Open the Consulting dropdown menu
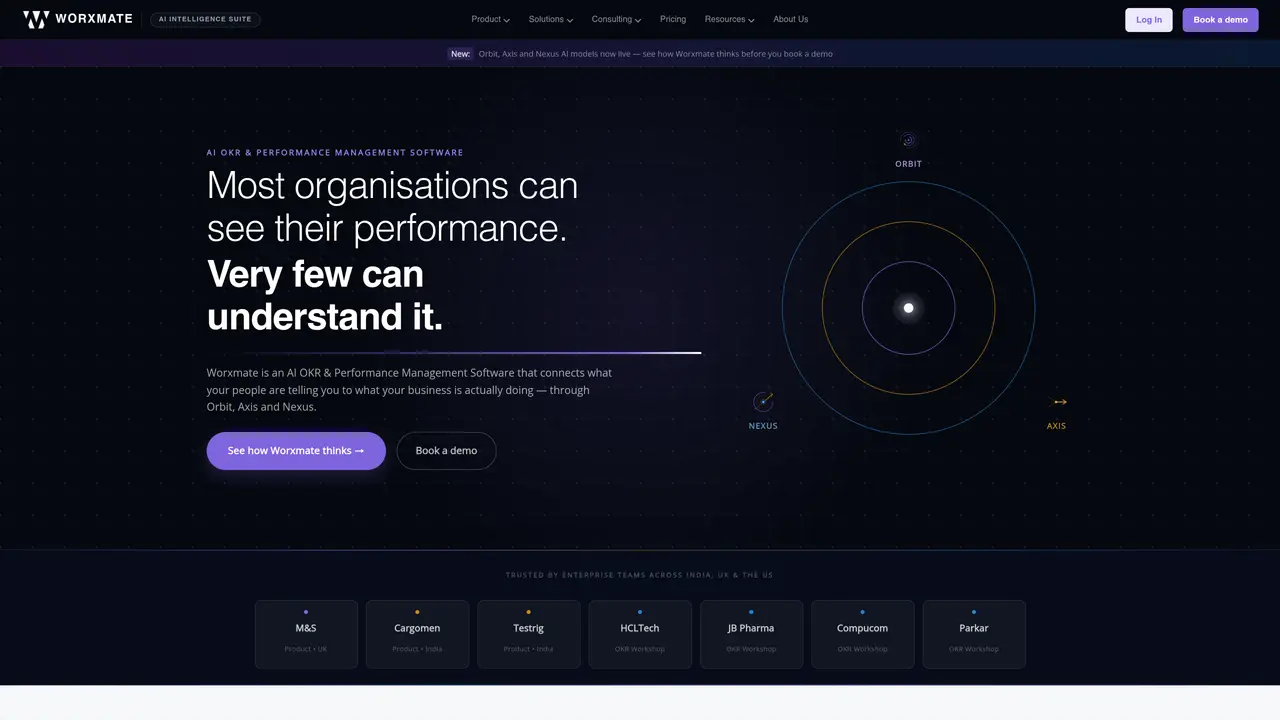The image size is (1280, 720). click(616, 19)
